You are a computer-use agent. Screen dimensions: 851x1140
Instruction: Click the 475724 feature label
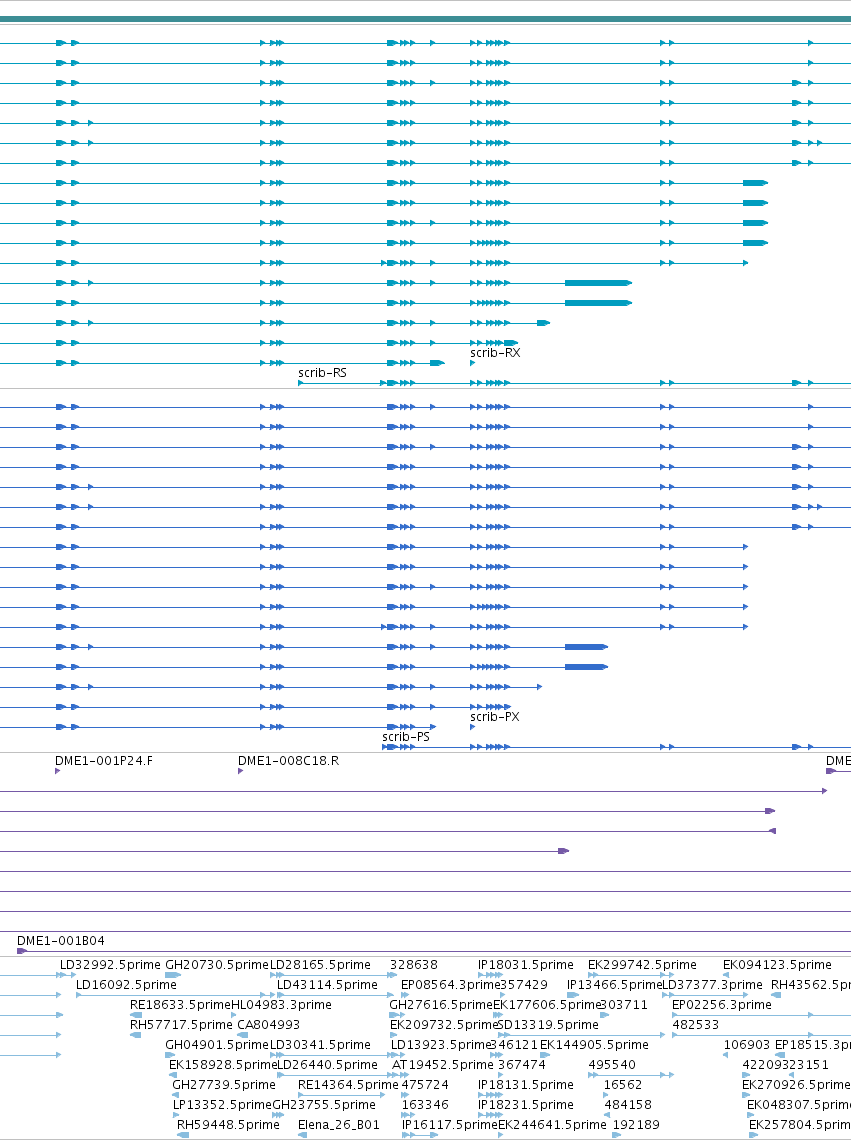426,1085
